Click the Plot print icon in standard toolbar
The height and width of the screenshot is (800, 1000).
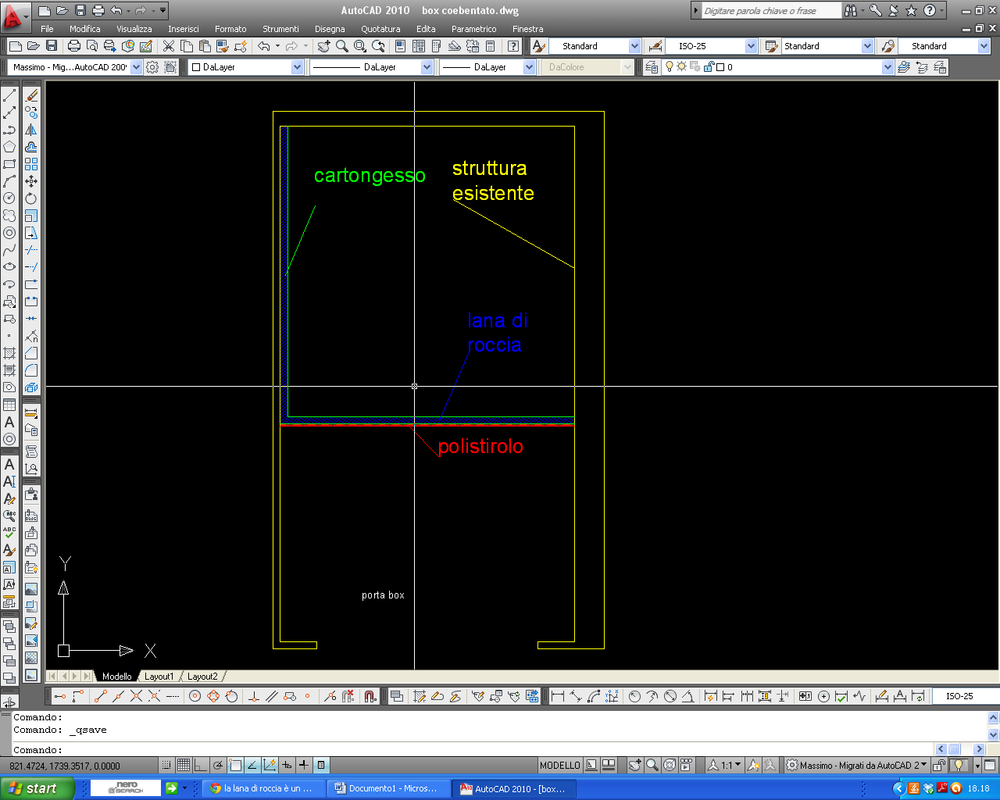[74, 46]
